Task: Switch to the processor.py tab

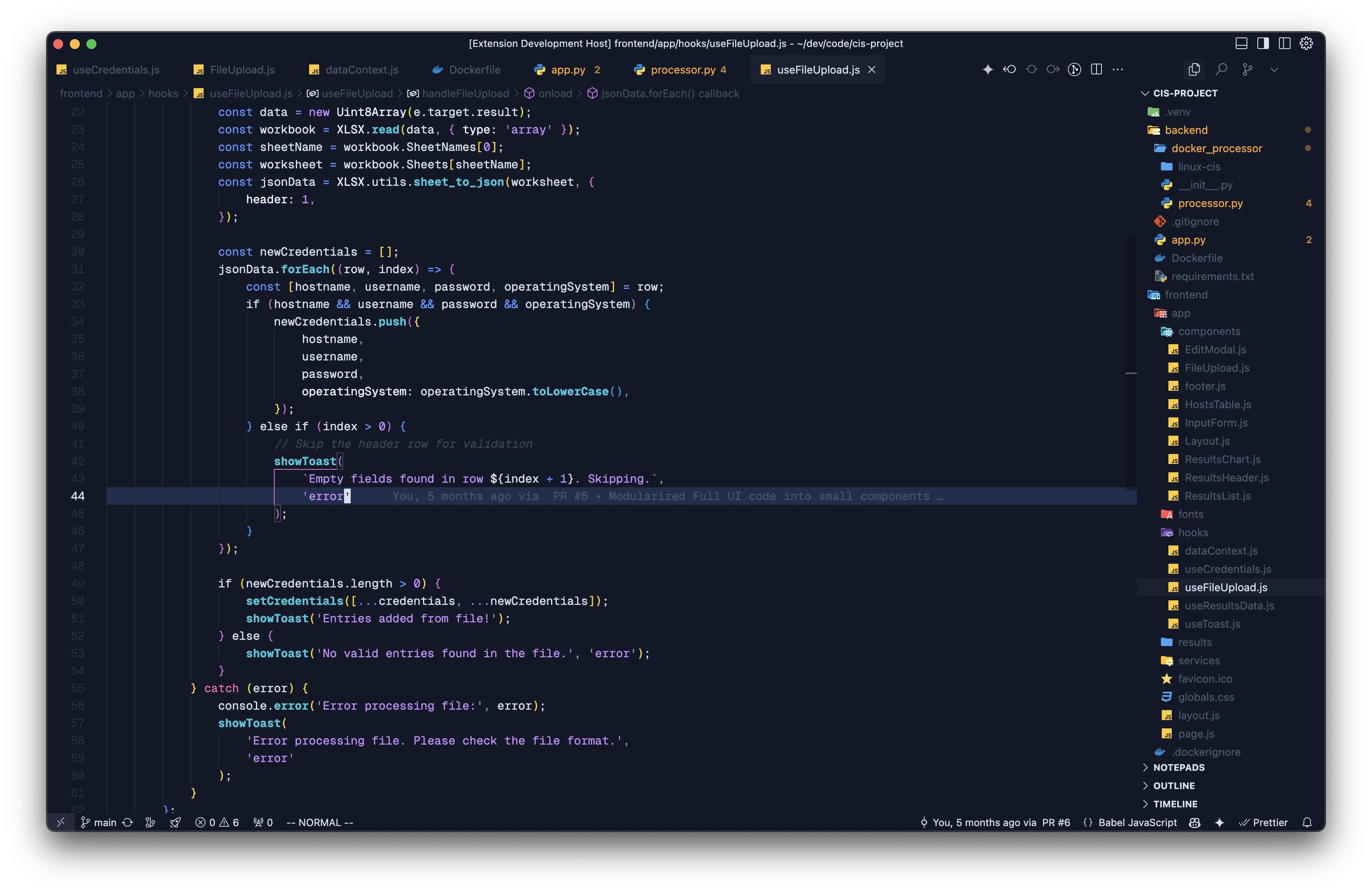Action: click(x=682, y=70)
